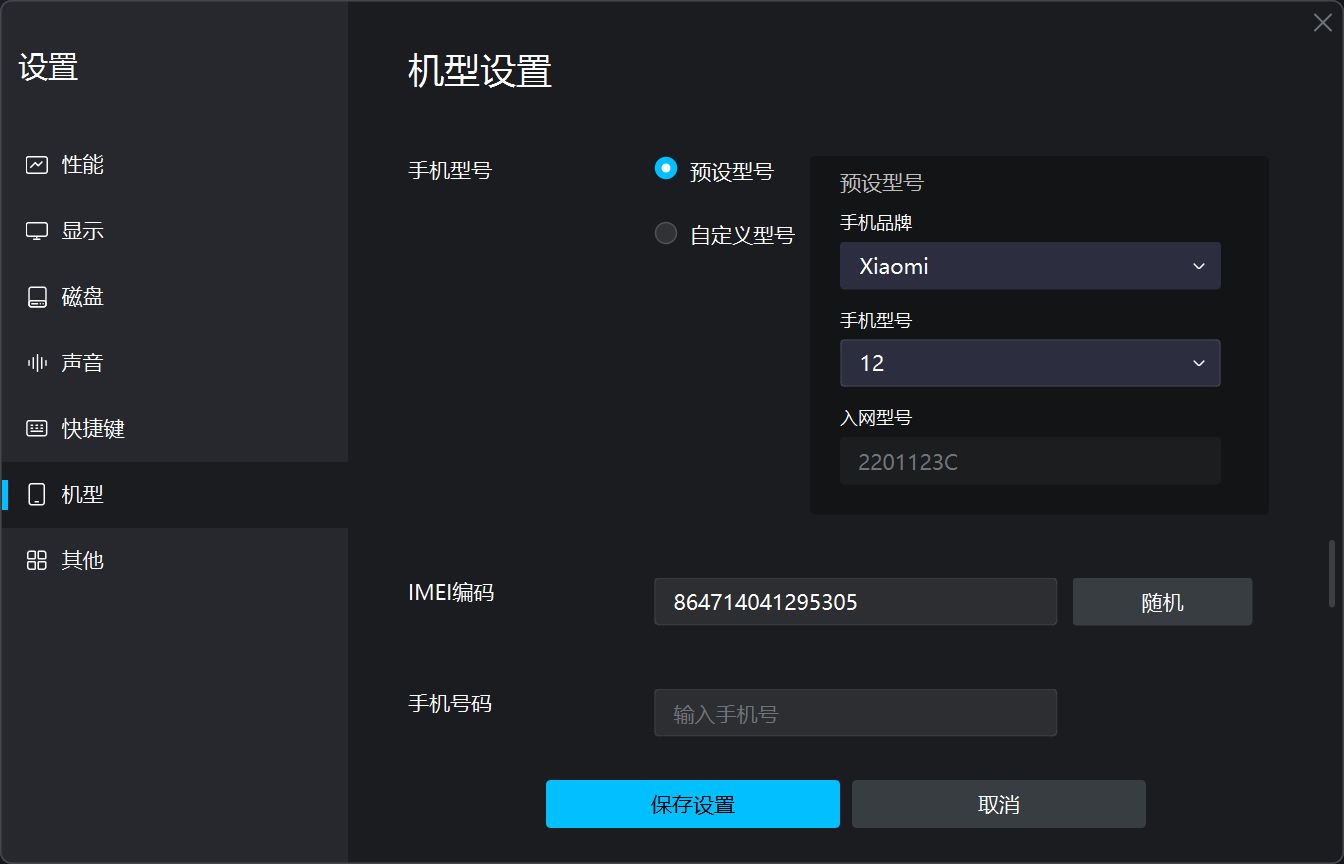The width and height of the screenshot is (1344, 864).
Task: Switch to the 显示 settings tab
Action: [x=83, y=231]
